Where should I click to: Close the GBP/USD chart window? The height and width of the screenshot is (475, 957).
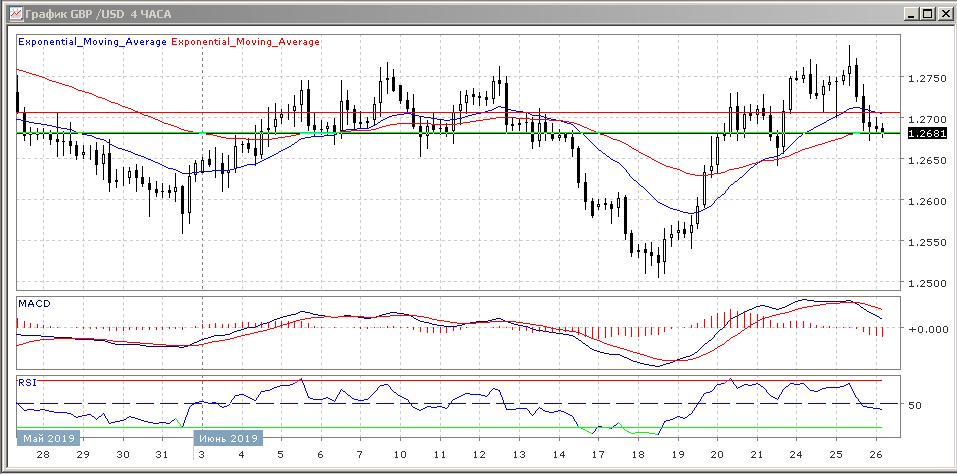[x=942, y=13]
